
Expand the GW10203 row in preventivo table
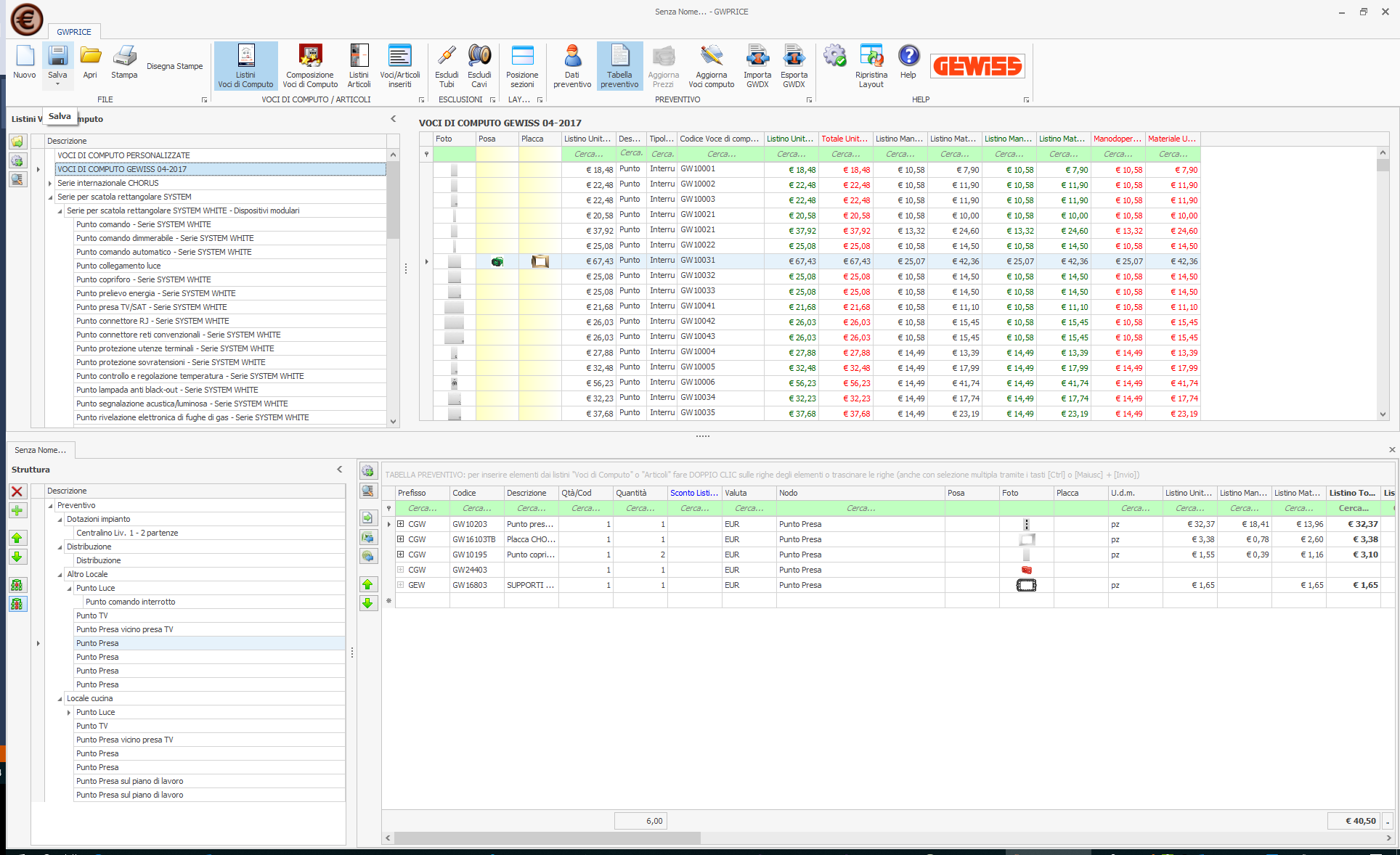pyautogui.click(x=400, y=524)
